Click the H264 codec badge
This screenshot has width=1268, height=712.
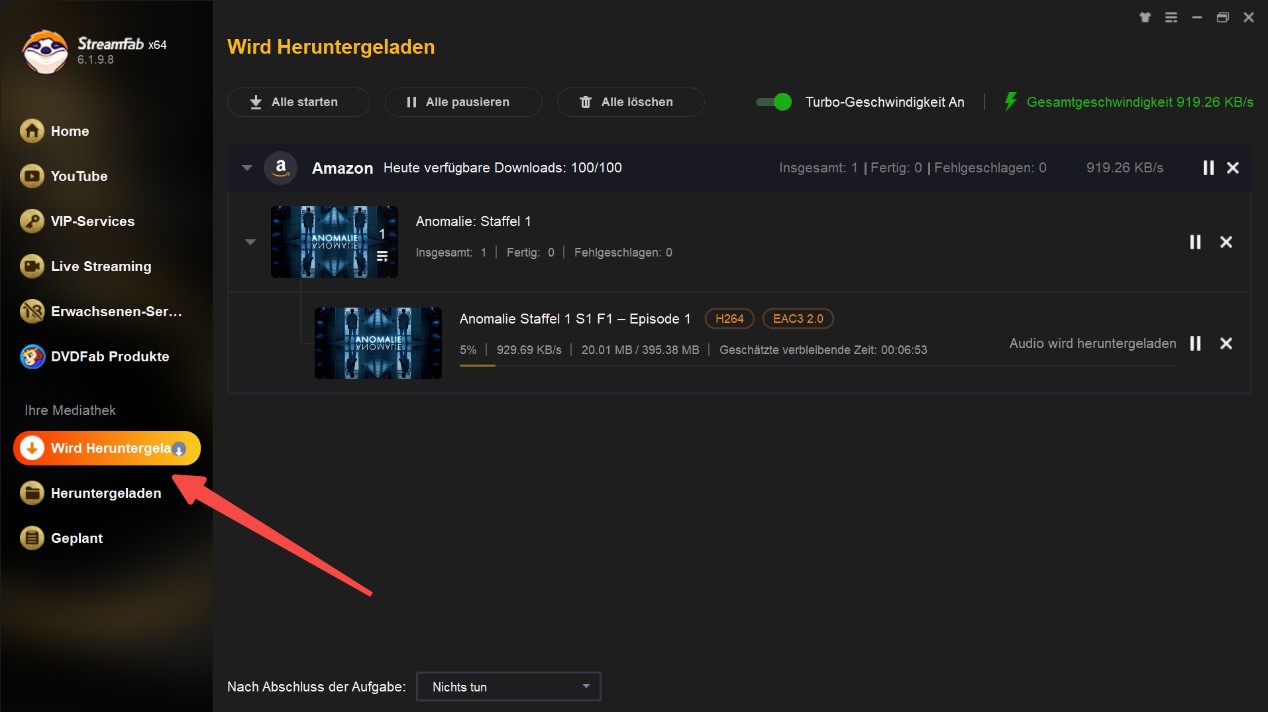pyautogui.click(x=730, y=319)
